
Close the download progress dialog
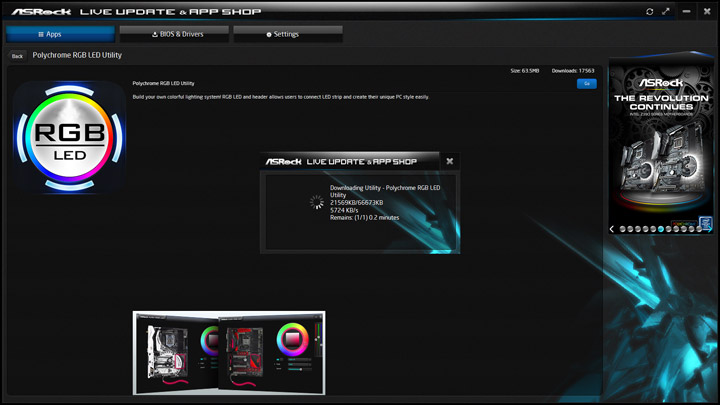coord(450,161)
